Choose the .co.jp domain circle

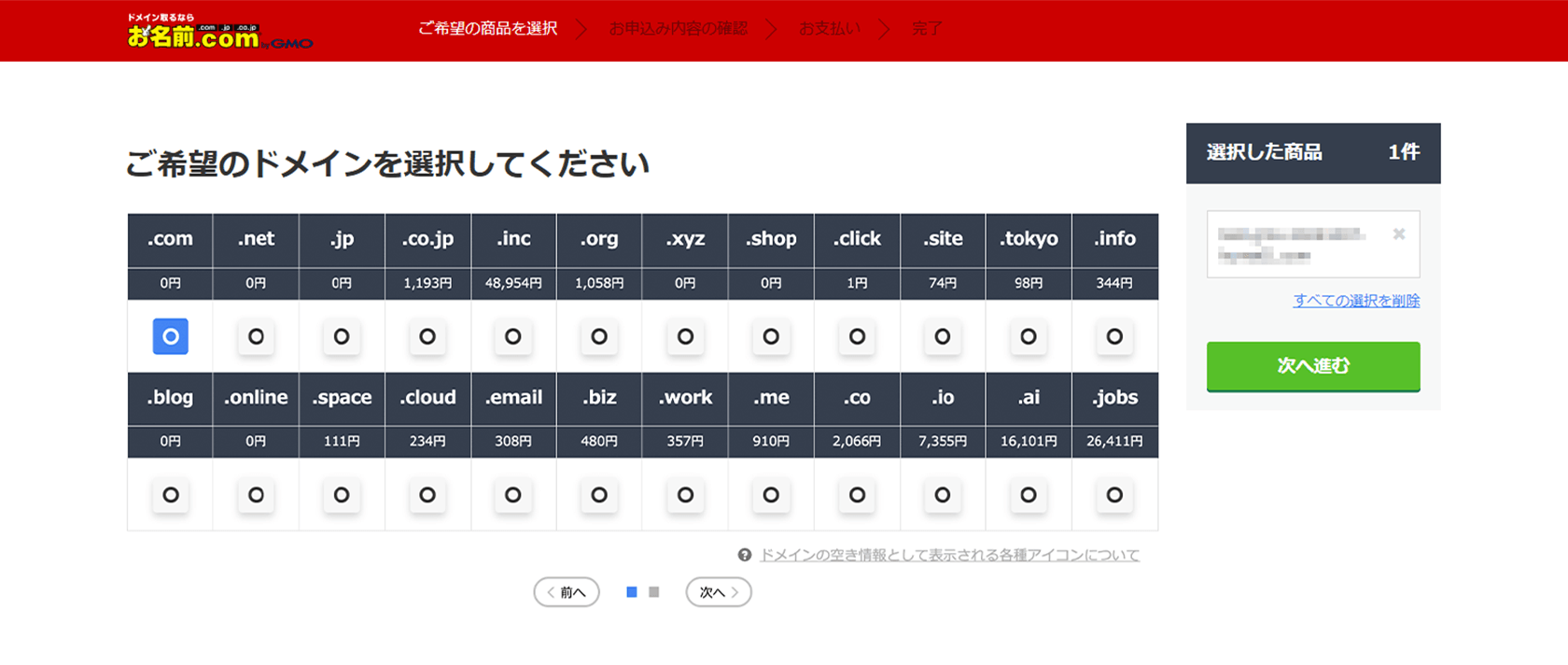427,336
